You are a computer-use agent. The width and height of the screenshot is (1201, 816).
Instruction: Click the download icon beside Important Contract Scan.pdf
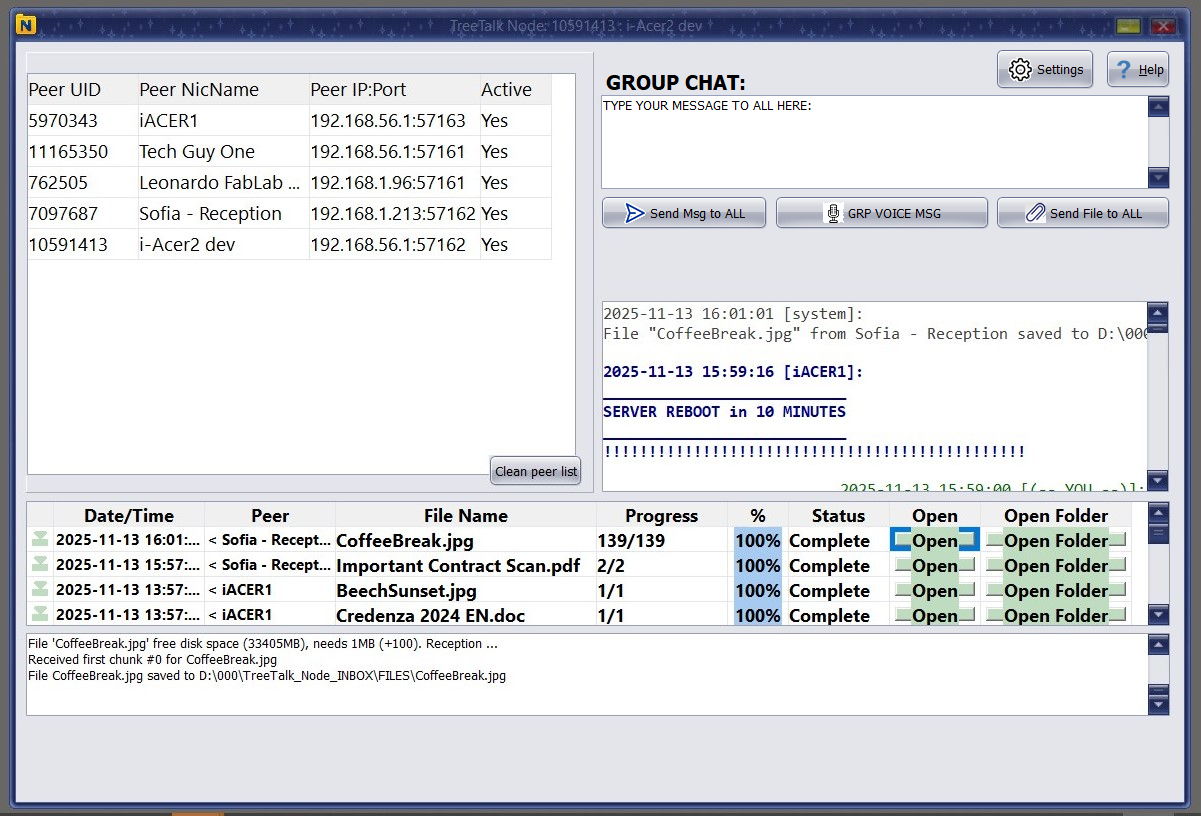pos(40,565)
